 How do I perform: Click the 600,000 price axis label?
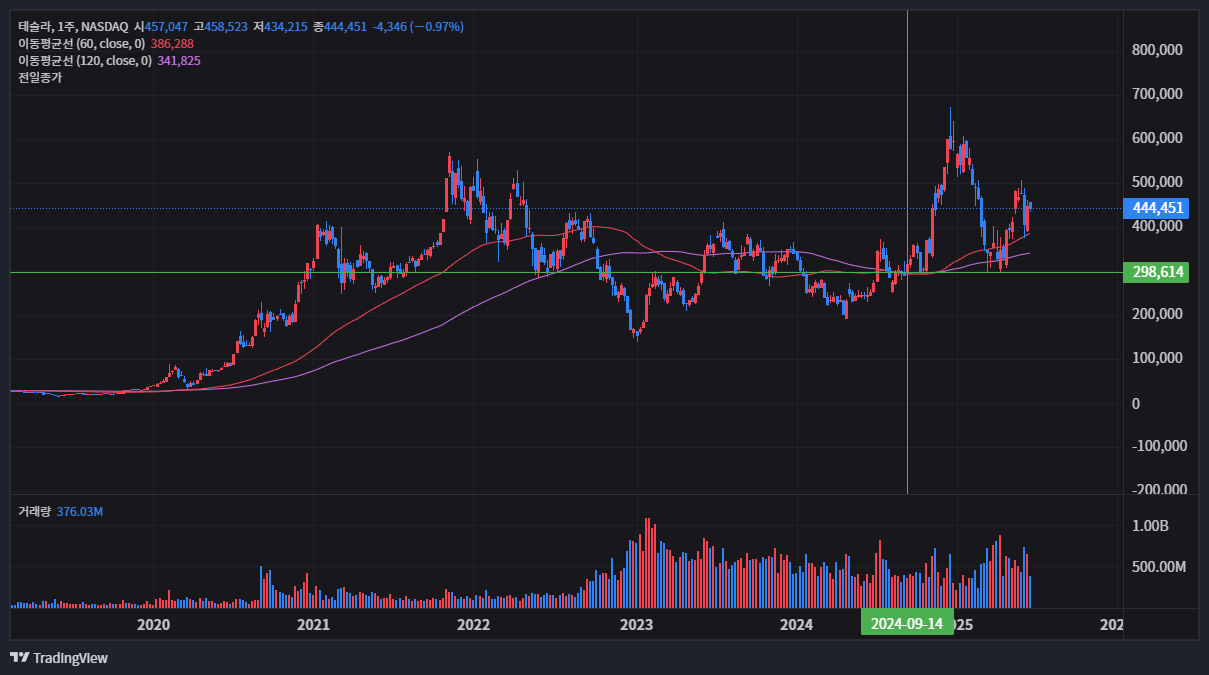pyautogui.click(x=1158, y=138)
